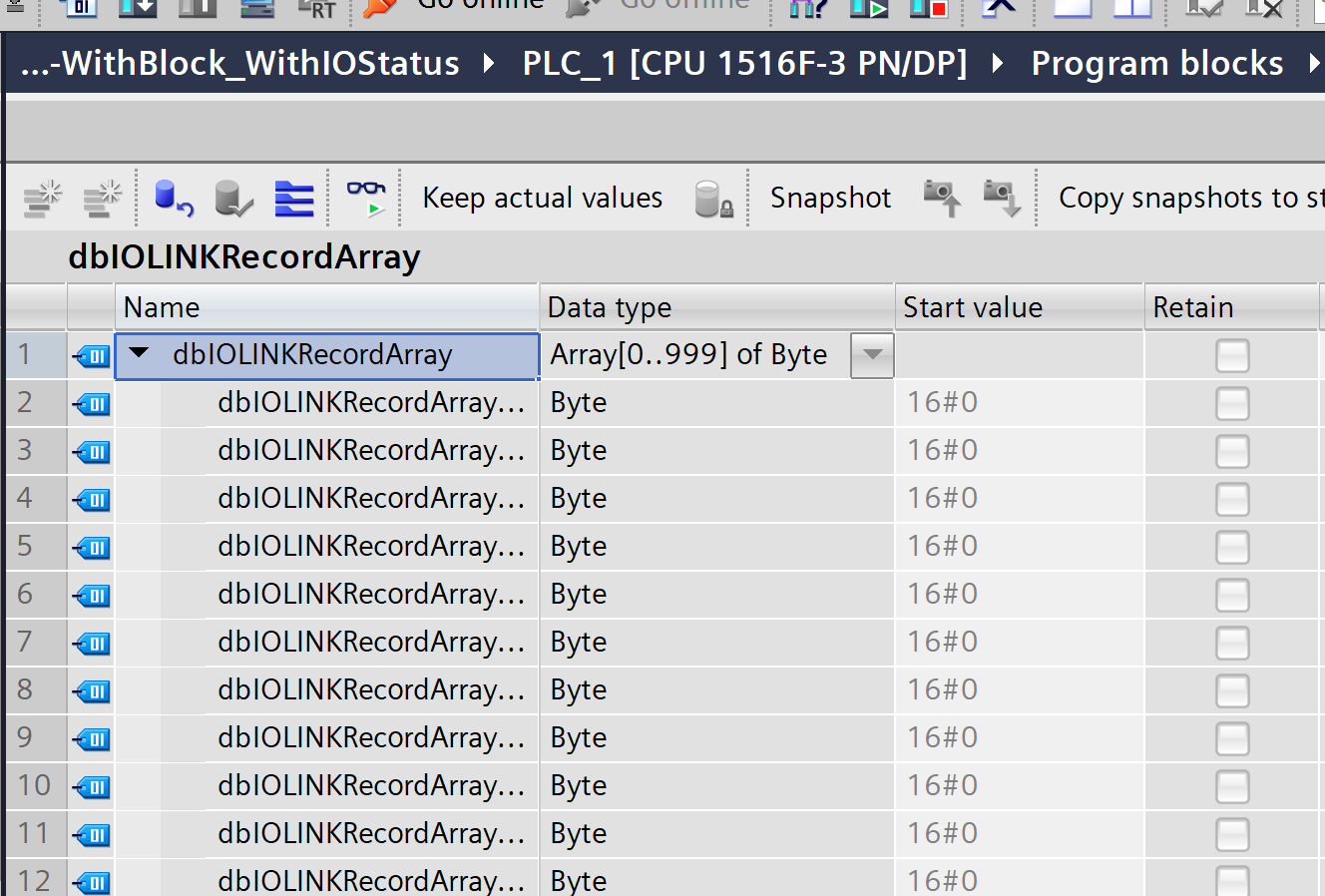
Task: Click the Insert row icon in the toolbar
Action: 43,199
